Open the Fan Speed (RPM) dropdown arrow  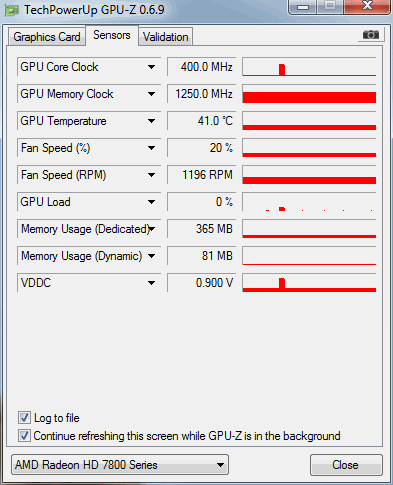[151, 175]
